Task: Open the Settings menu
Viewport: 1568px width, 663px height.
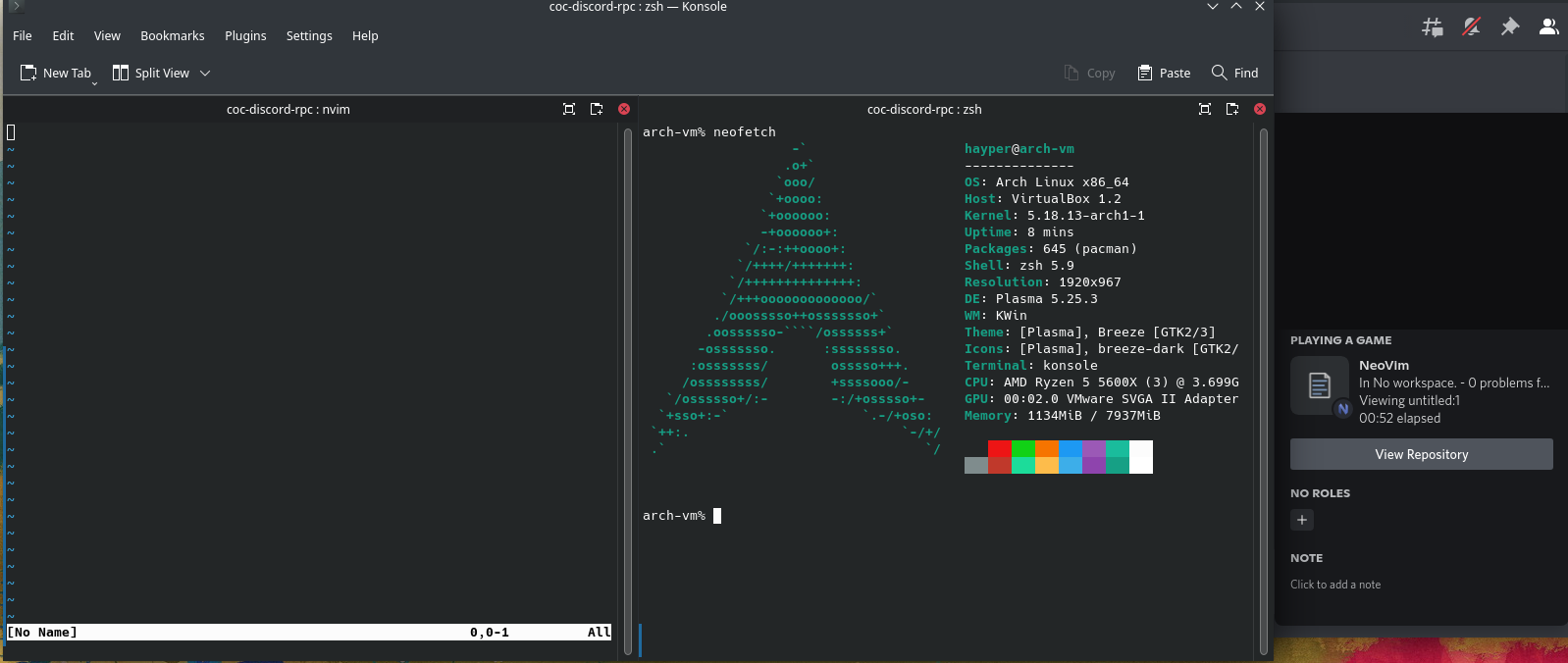Action: pos(309,35)
